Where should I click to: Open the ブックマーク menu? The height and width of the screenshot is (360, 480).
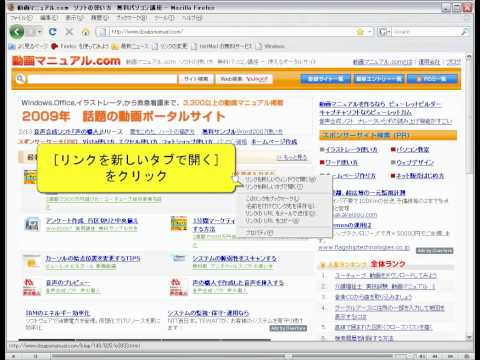[131, 17]
